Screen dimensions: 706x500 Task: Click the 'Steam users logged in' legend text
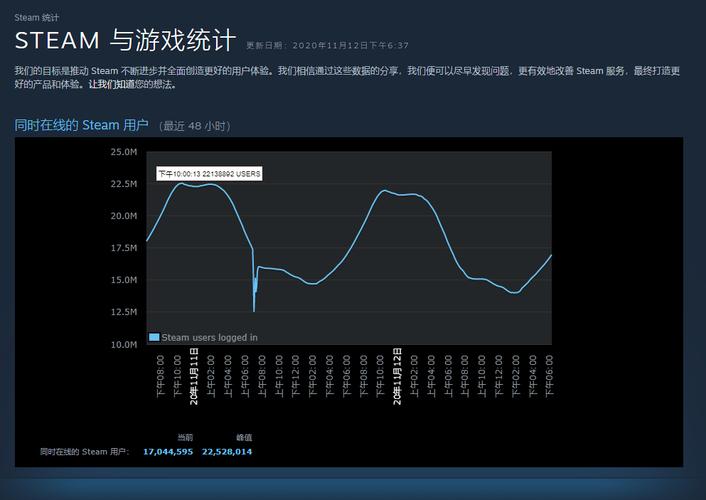[210, 337]
